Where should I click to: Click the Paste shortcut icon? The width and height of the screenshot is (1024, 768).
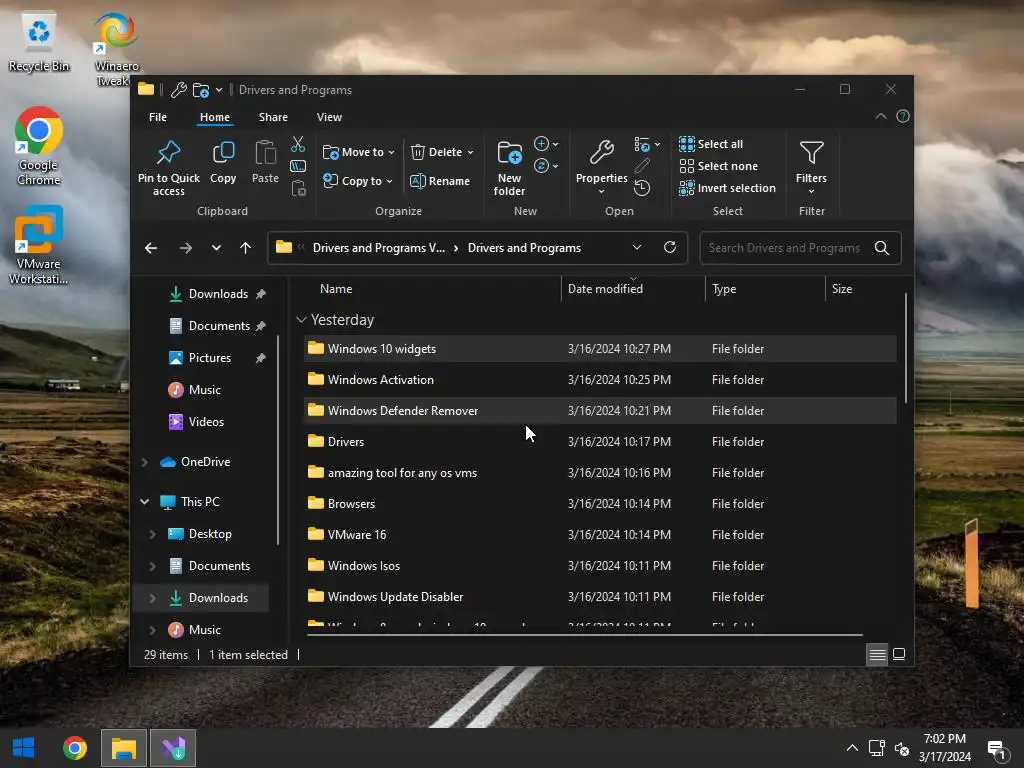[298, 188]
